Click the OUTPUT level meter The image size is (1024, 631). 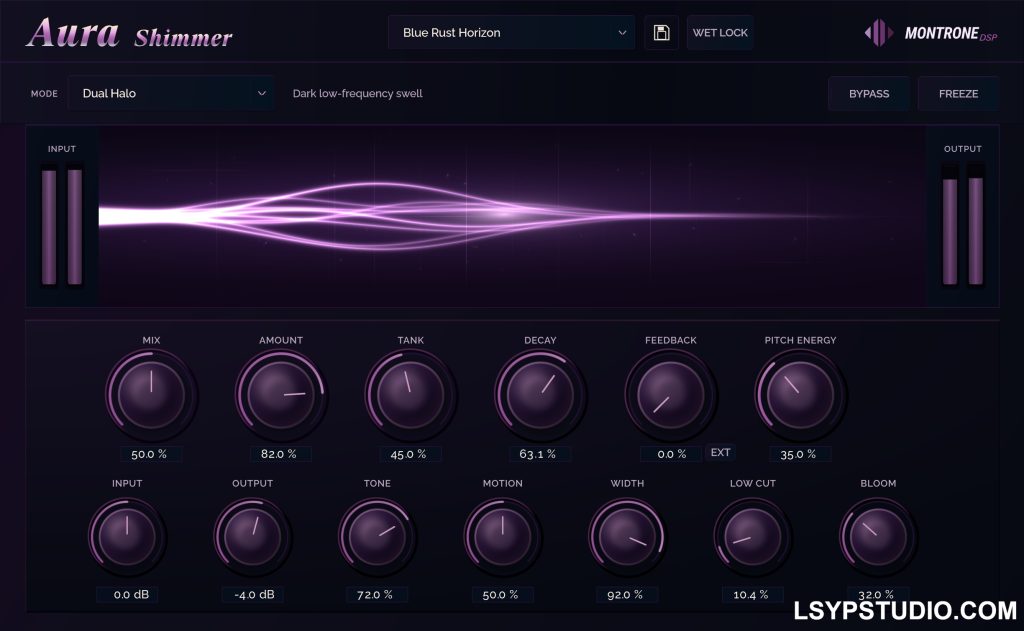[963, 224]
